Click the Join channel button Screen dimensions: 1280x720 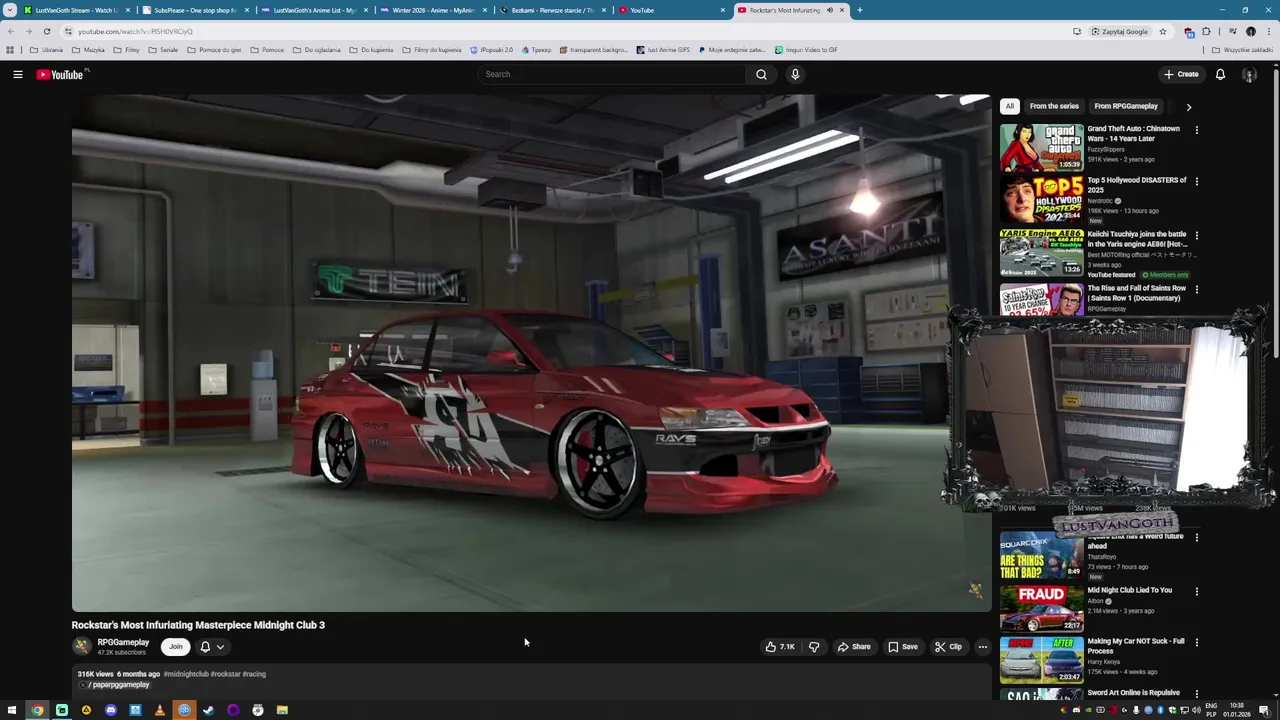point(176,647)
